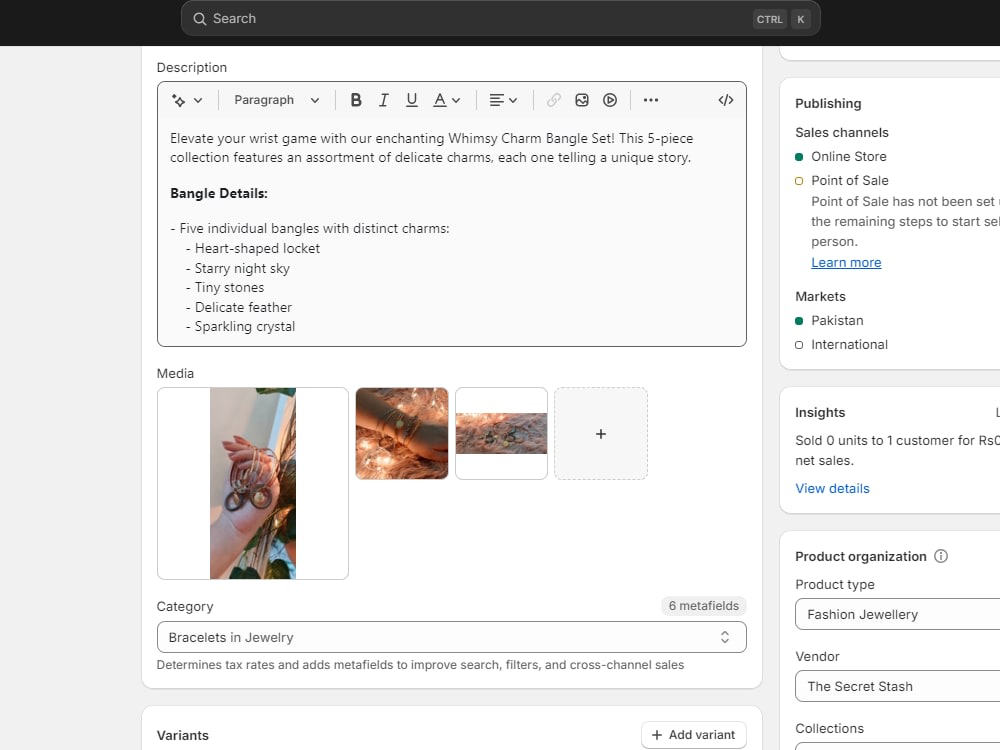Open the Learn more link
Viewport: 1000px width, 750px height.
[846, 263]
